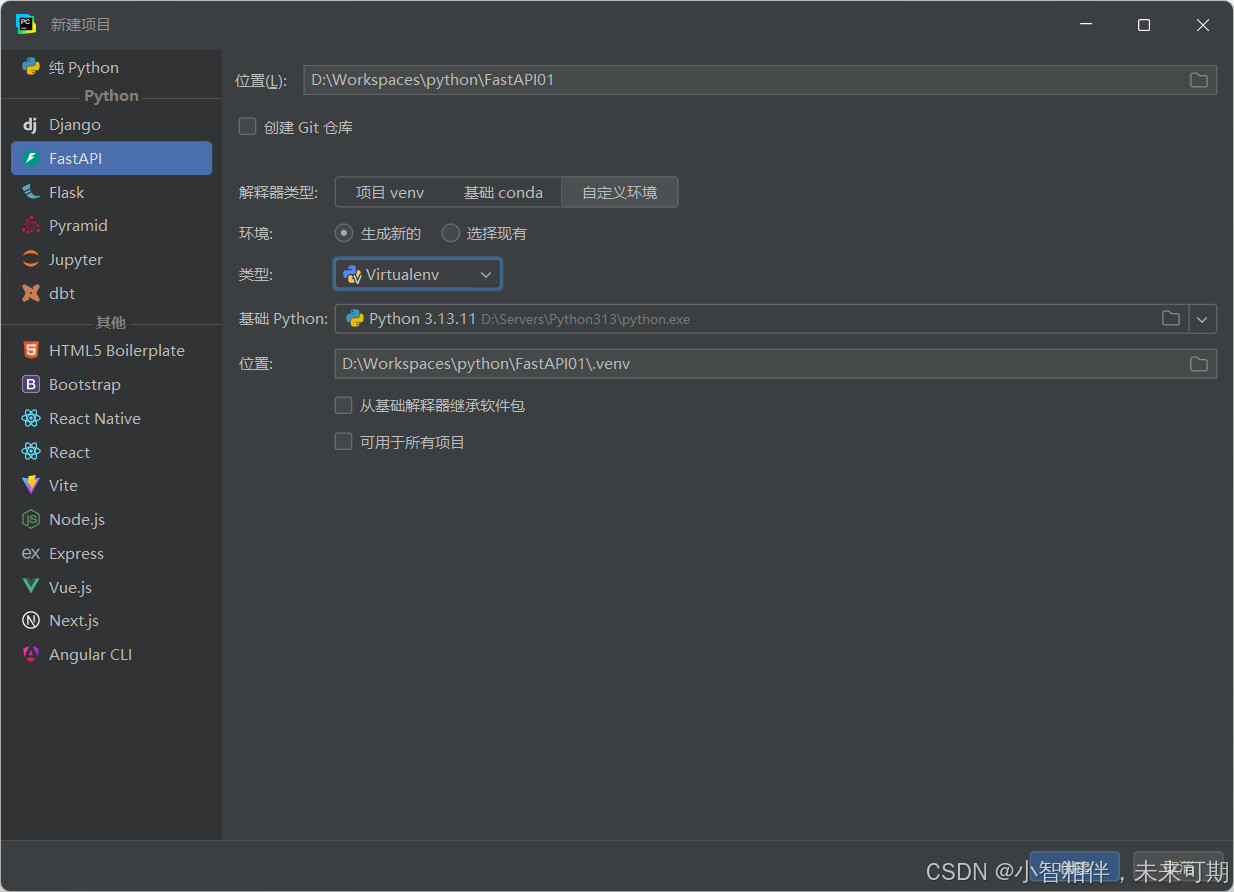The width and height of the screenshot is (1234, 892).
Task: Switch to 项目 venv interpreter tab
Action: click(x=390, y=192)
